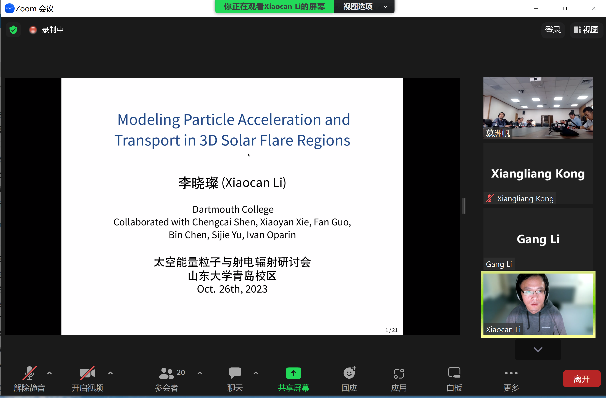Click the green encryption shield icon

point(14,30)
